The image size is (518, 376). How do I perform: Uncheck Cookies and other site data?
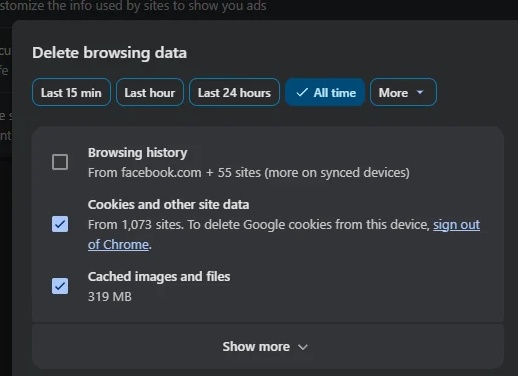pyautogui.click(x=60, y=224)
